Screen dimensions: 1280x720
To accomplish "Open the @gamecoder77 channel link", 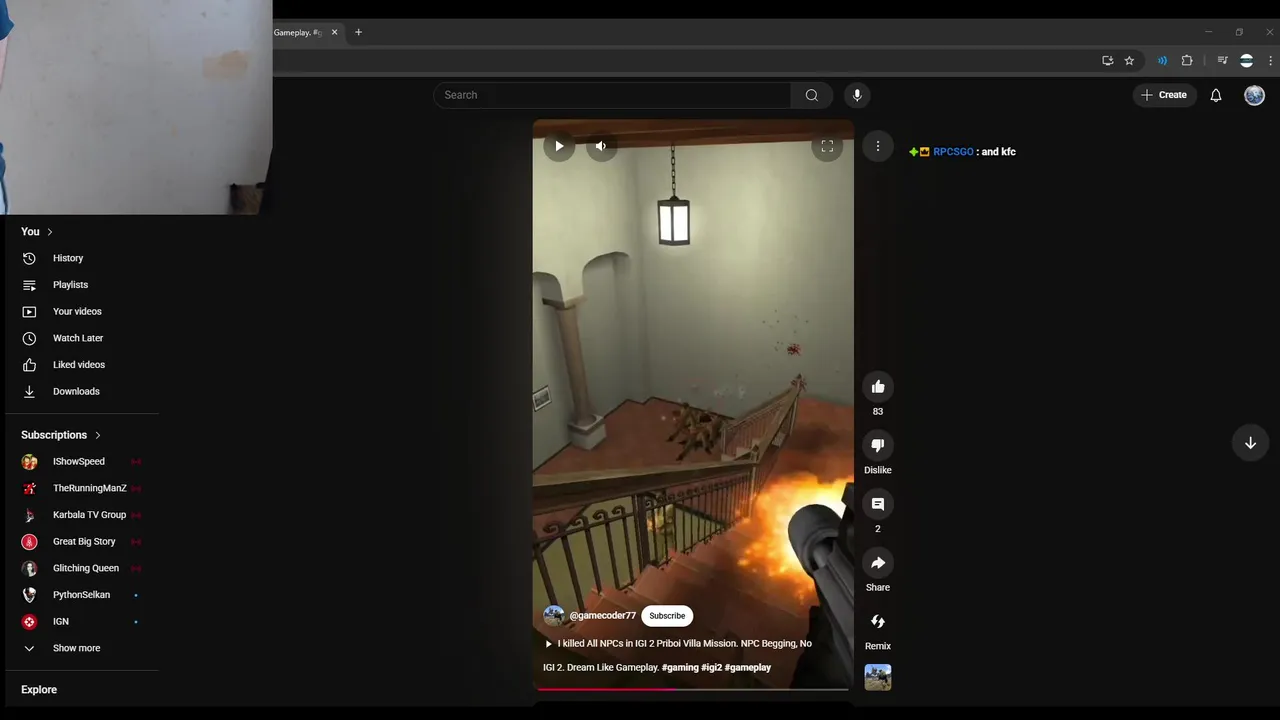I will coord(603,616).
